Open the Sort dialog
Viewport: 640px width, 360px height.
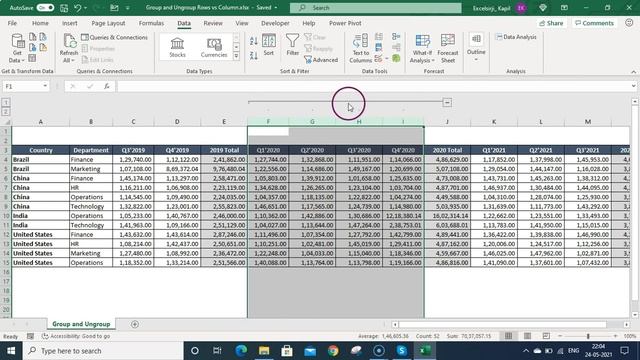coord(269,45)
